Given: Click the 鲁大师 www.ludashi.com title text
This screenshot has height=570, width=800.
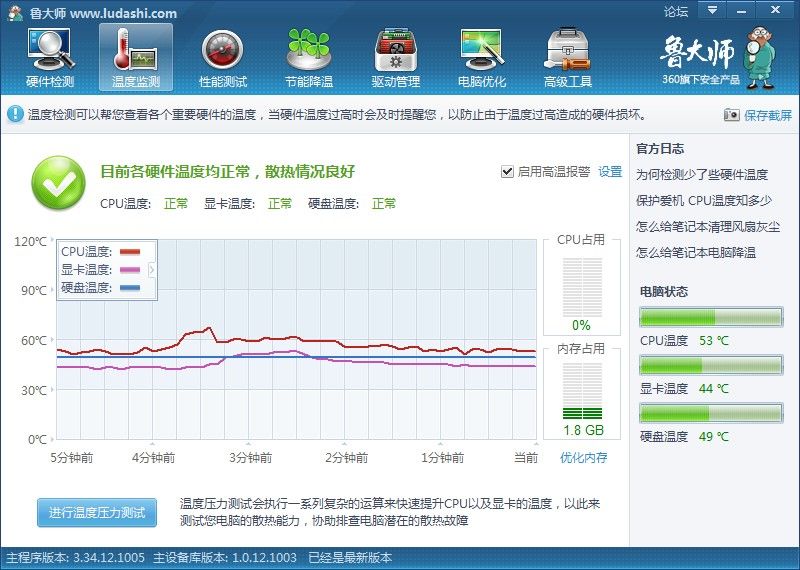Looking at the screenshot, I should (x=103, y=13).
